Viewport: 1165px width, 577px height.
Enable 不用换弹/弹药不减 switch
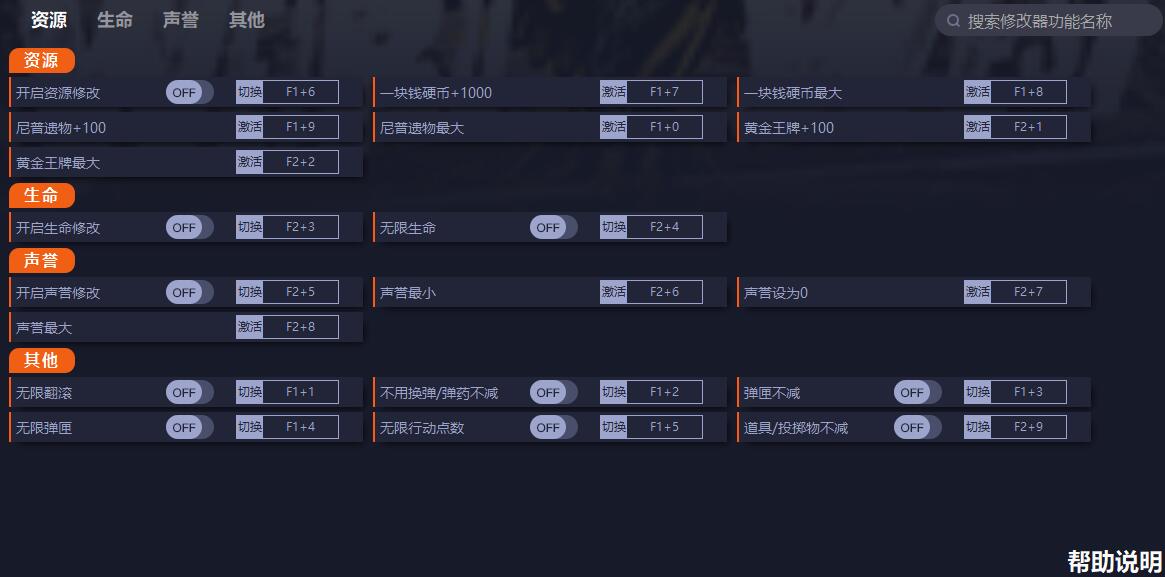553,393
